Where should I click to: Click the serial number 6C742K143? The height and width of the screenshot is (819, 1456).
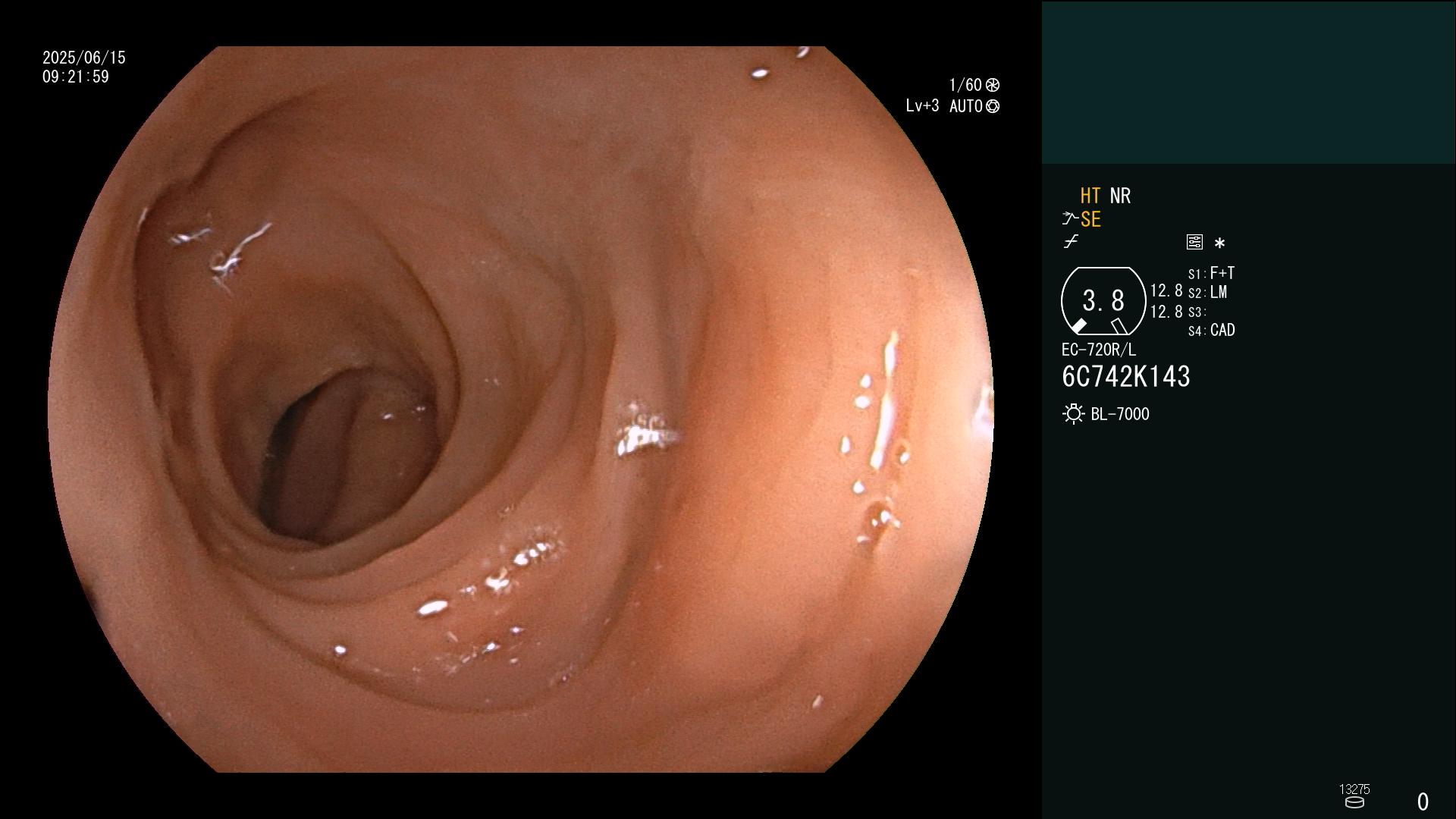1126,377
